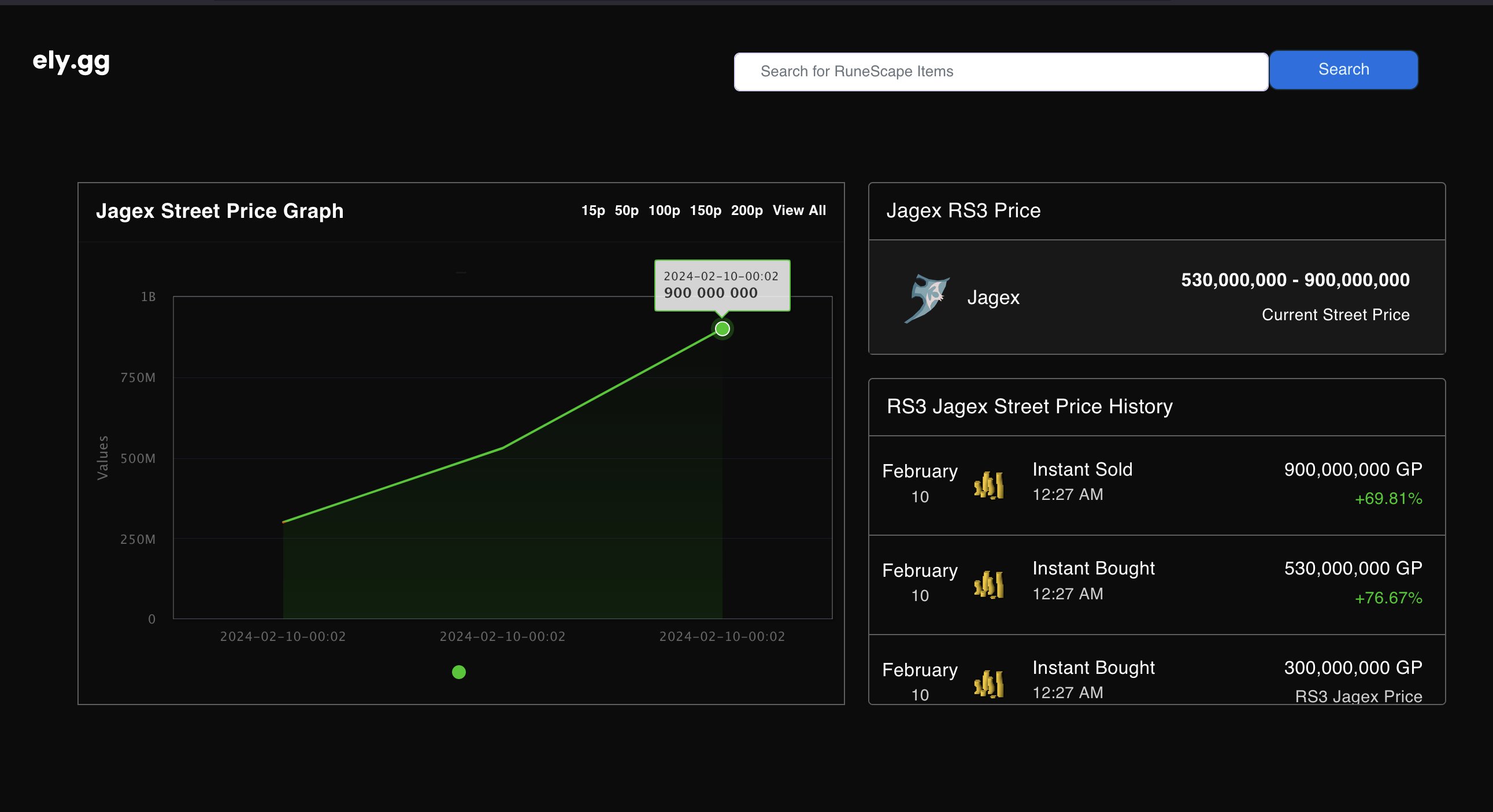Click coin icon on 300,000,000 GP row
Image resolution: width=1493 pixels, height=812 pixels.
point(989,683)
